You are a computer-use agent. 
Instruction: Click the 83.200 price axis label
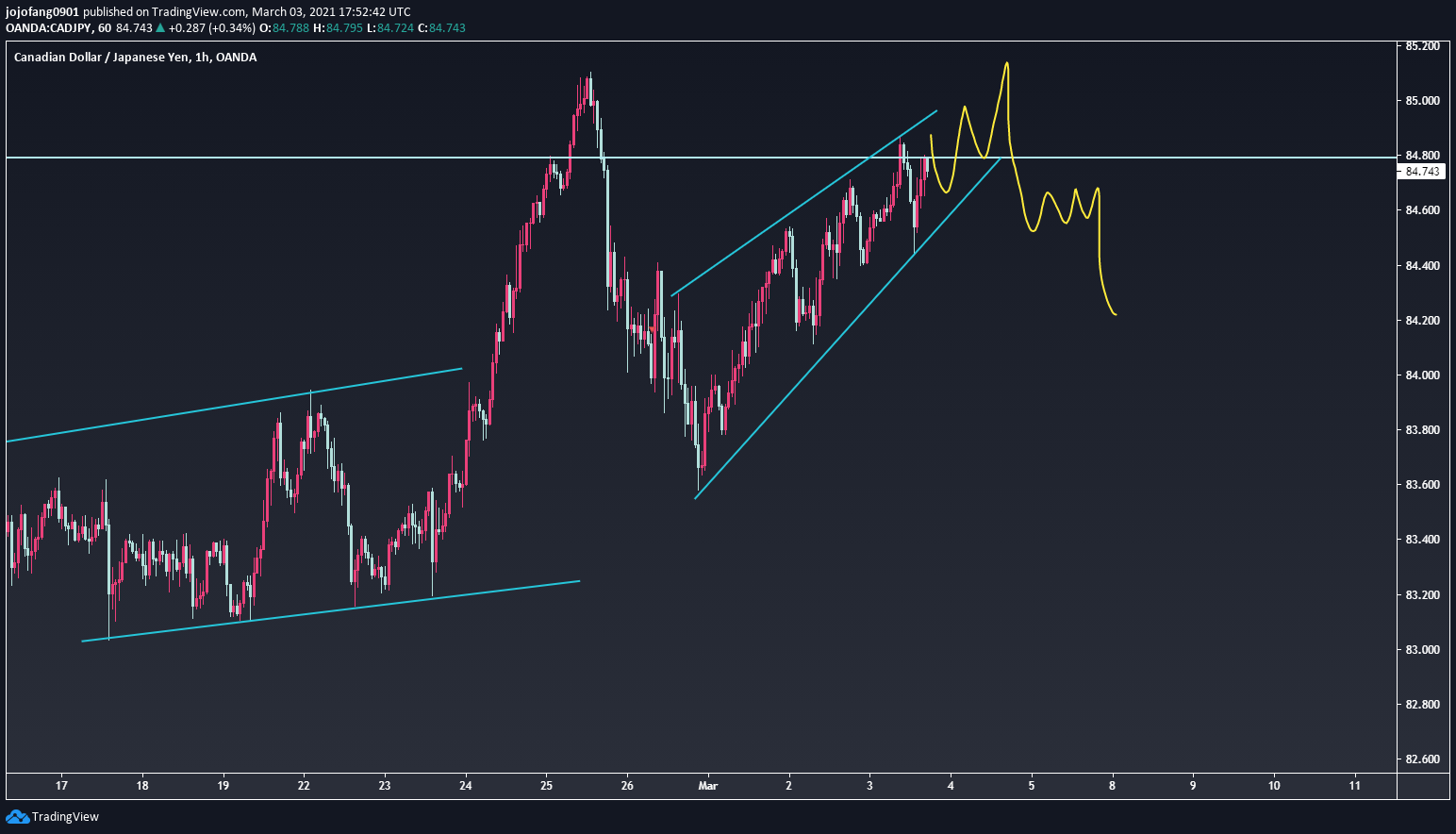click(1422, 595)
